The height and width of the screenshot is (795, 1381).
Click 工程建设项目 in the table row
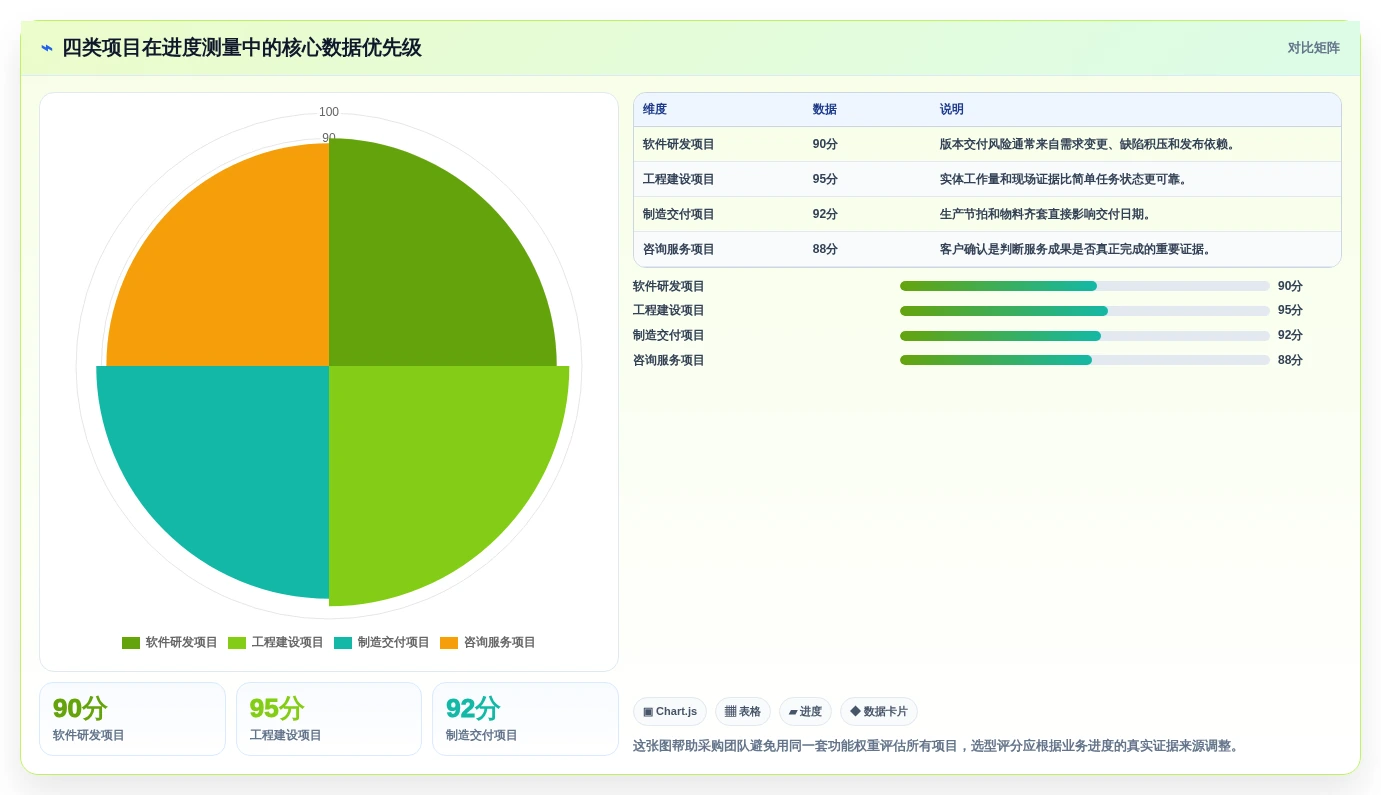pos(679,180)
